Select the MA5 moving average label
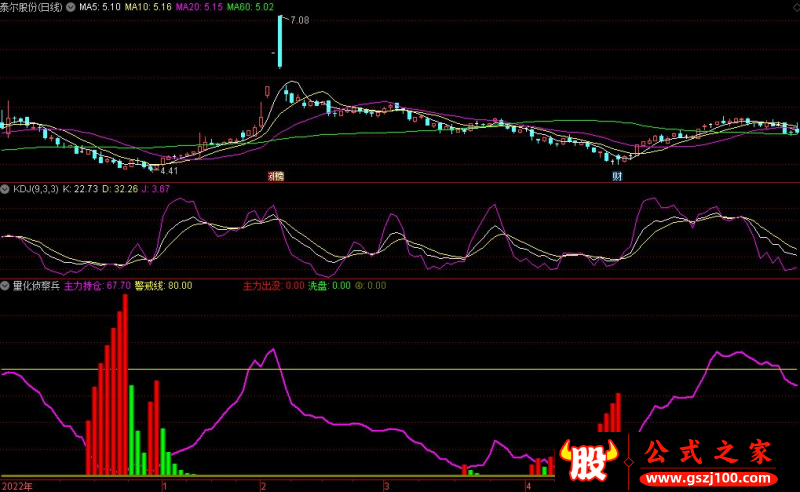 pyautogui.click(x=102, y=7)
